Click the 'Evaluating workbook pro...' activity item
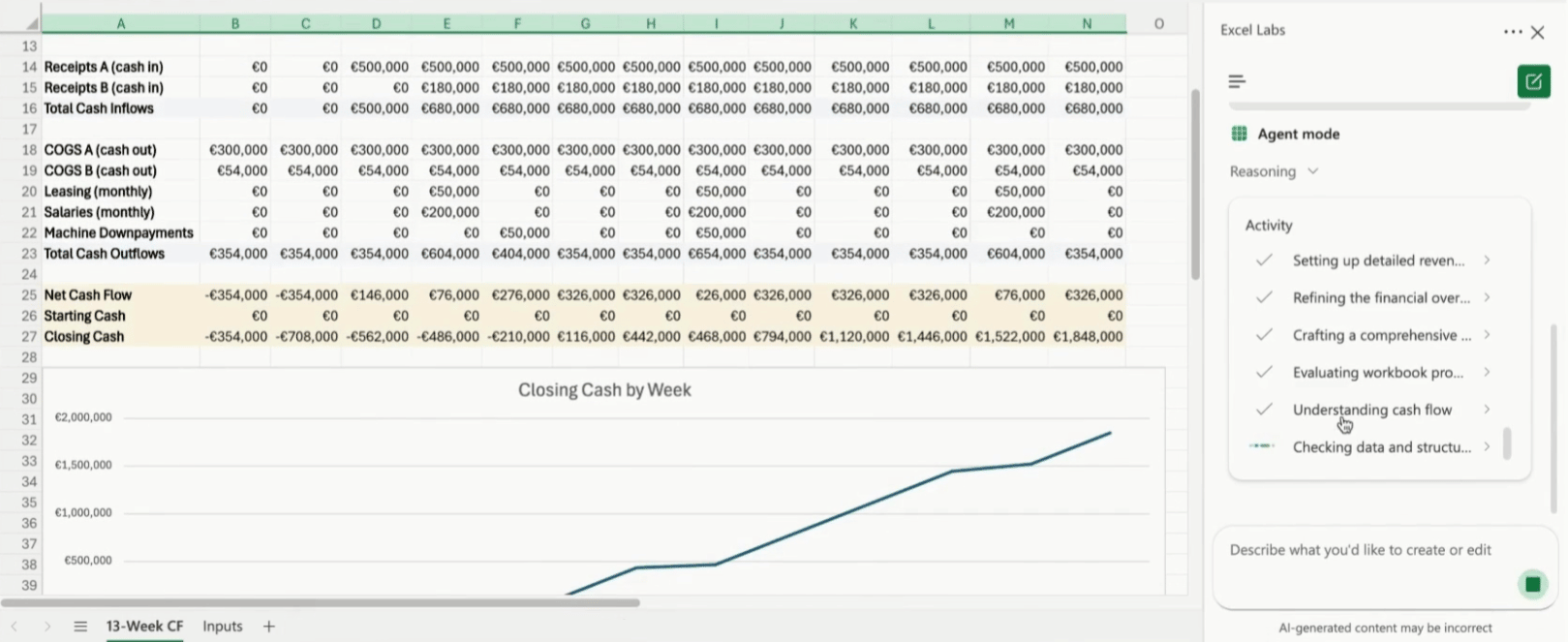 tap(1377, 373)
